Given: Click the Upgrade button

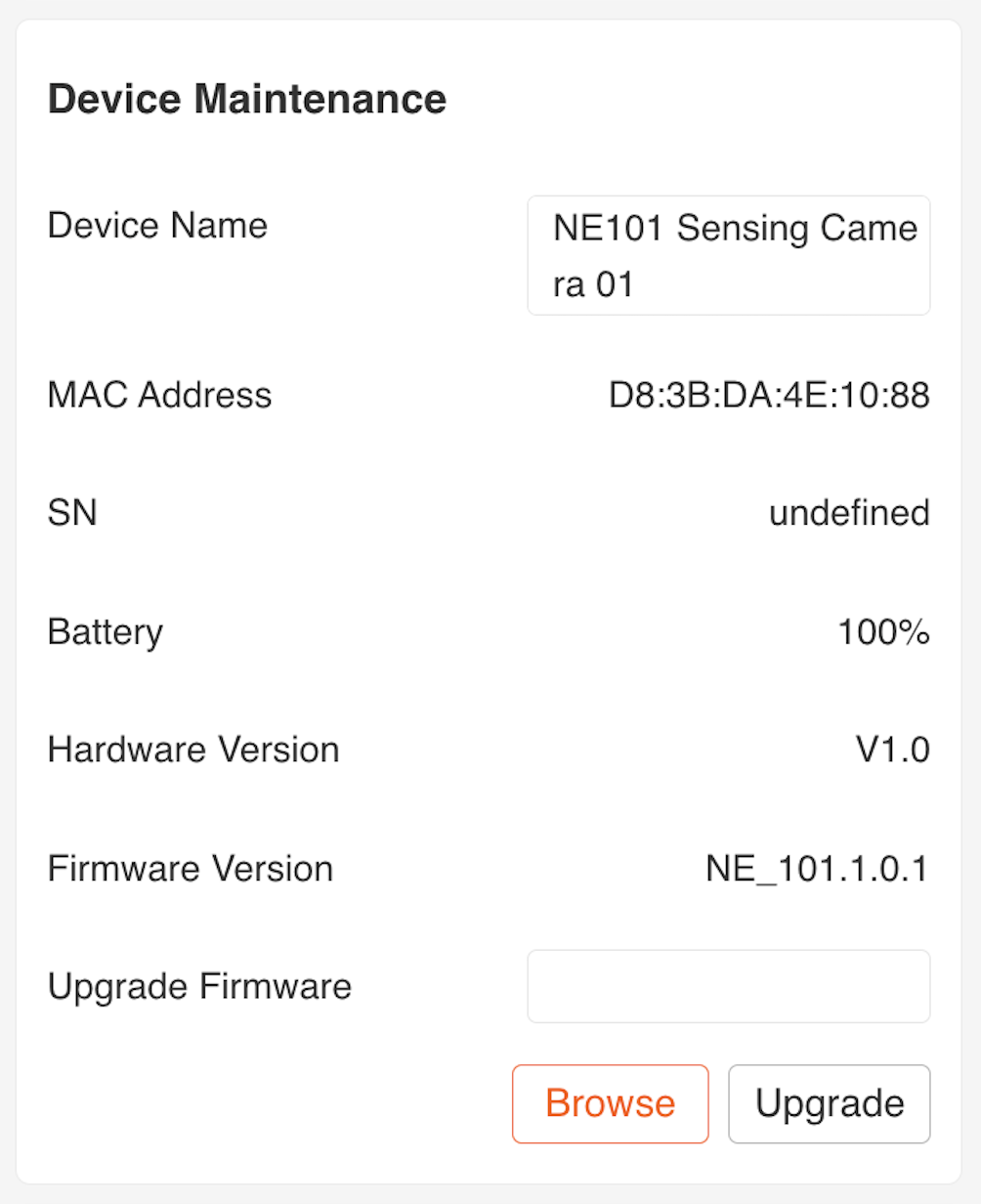Looking at the screenshot, I should [x=829, y=1103].
